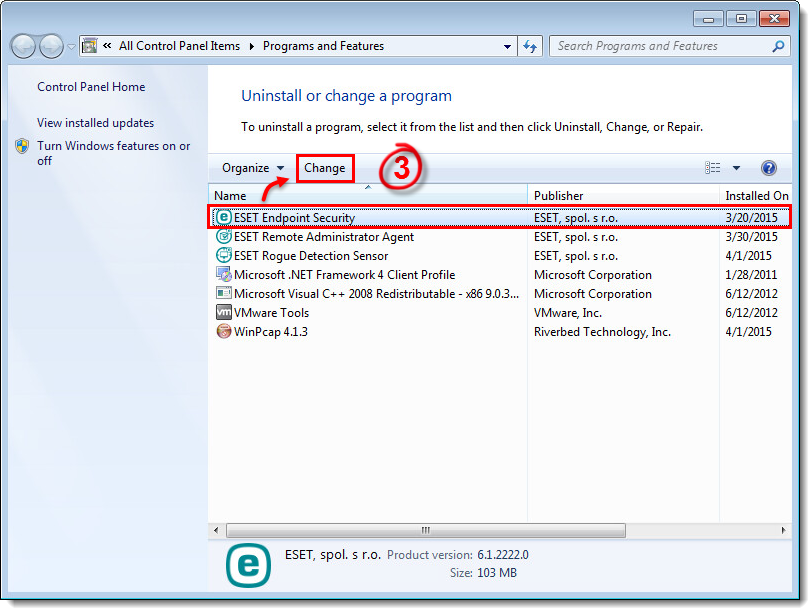Click the Programs and Features breadcrumb
The image size is (809, 609).
(323, 46)
